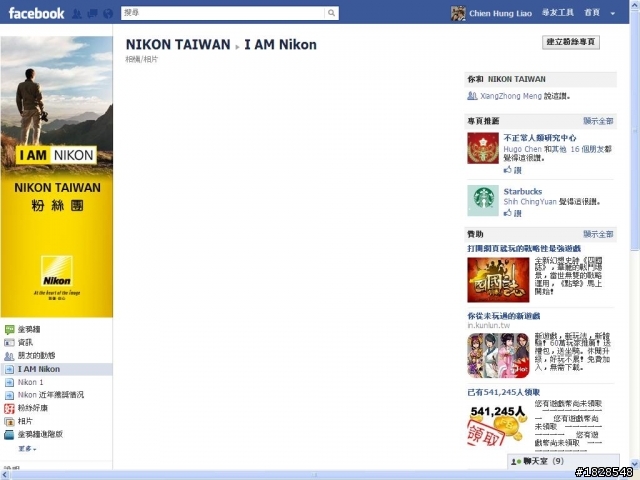Open notifications globe icon
The image size is (640, 480).
[x=108, y=14]
